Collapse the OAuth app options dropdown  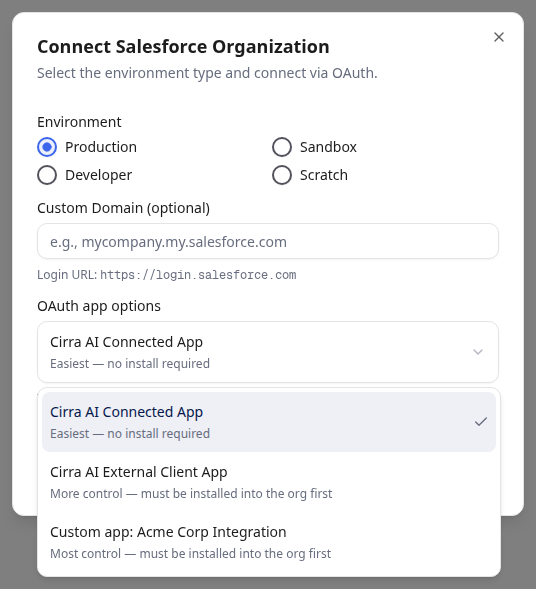click(268, 352)
